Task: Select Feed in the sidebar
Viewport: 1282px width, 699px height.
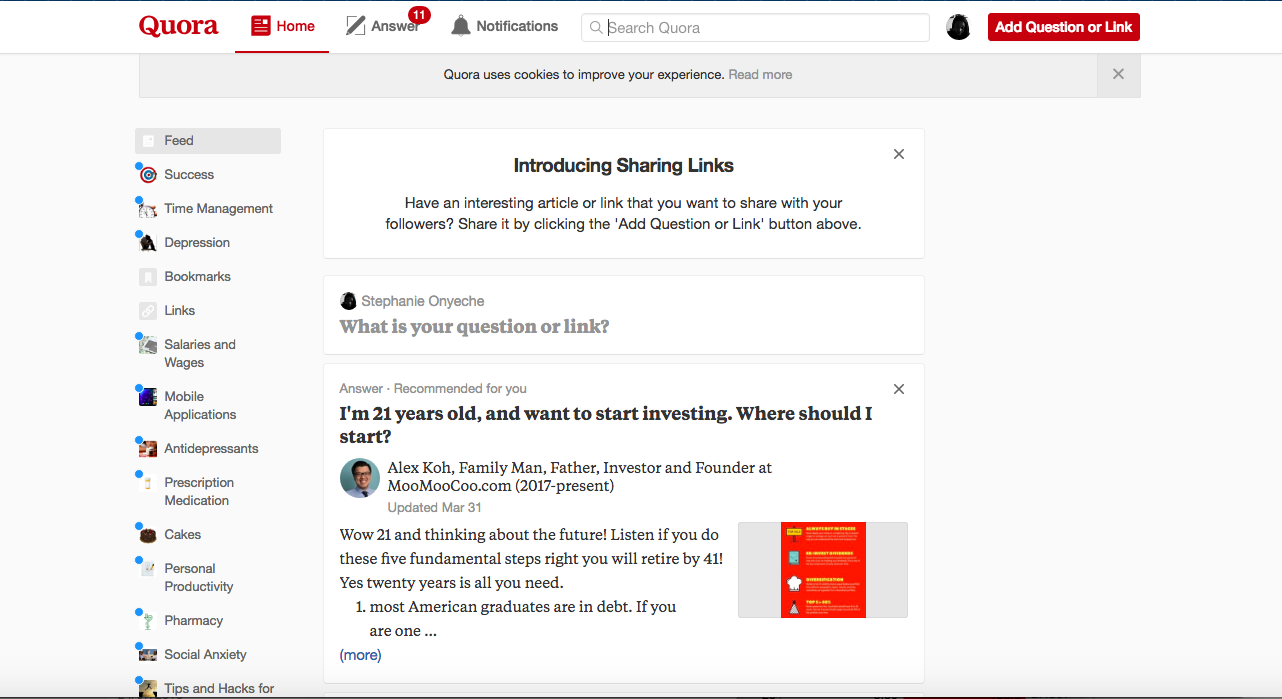Action: 208,141
